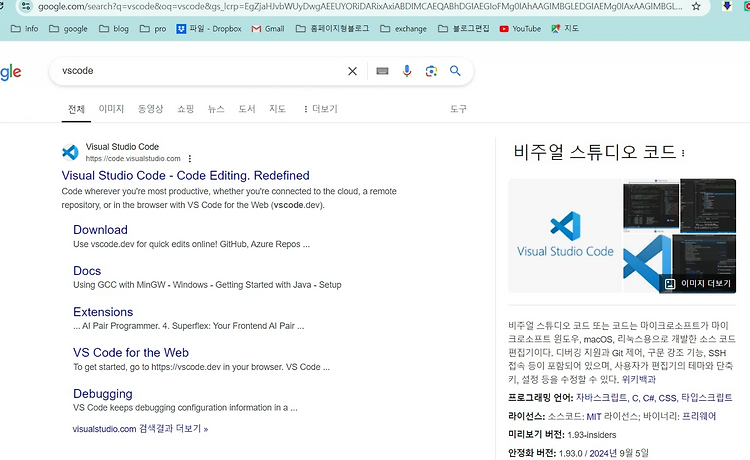Screen dimensions: 750x460
Task: Open the Gmail bookmark
Action: tap(268, 29)
